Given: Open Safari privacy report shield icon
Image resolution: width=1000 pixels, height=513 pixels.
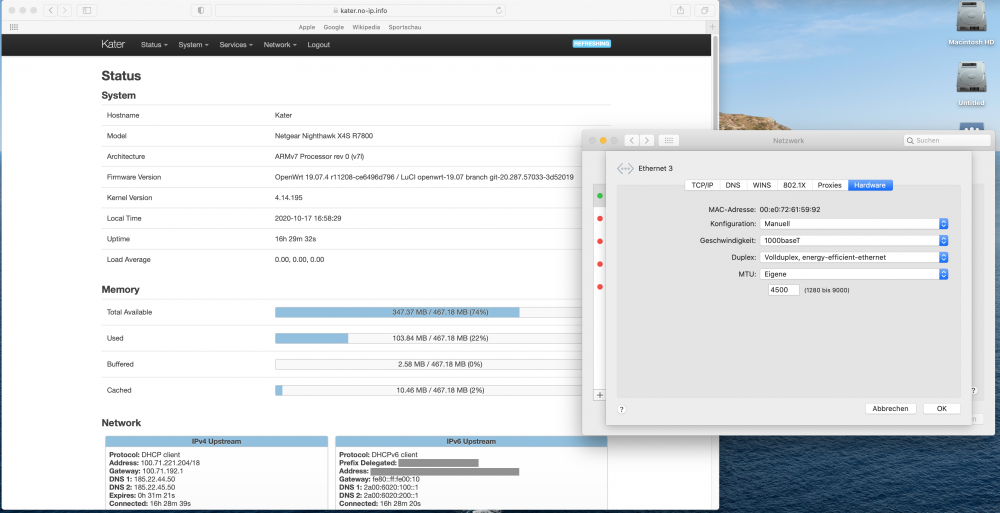Looking at the screenshot, I should coord(201,10).
